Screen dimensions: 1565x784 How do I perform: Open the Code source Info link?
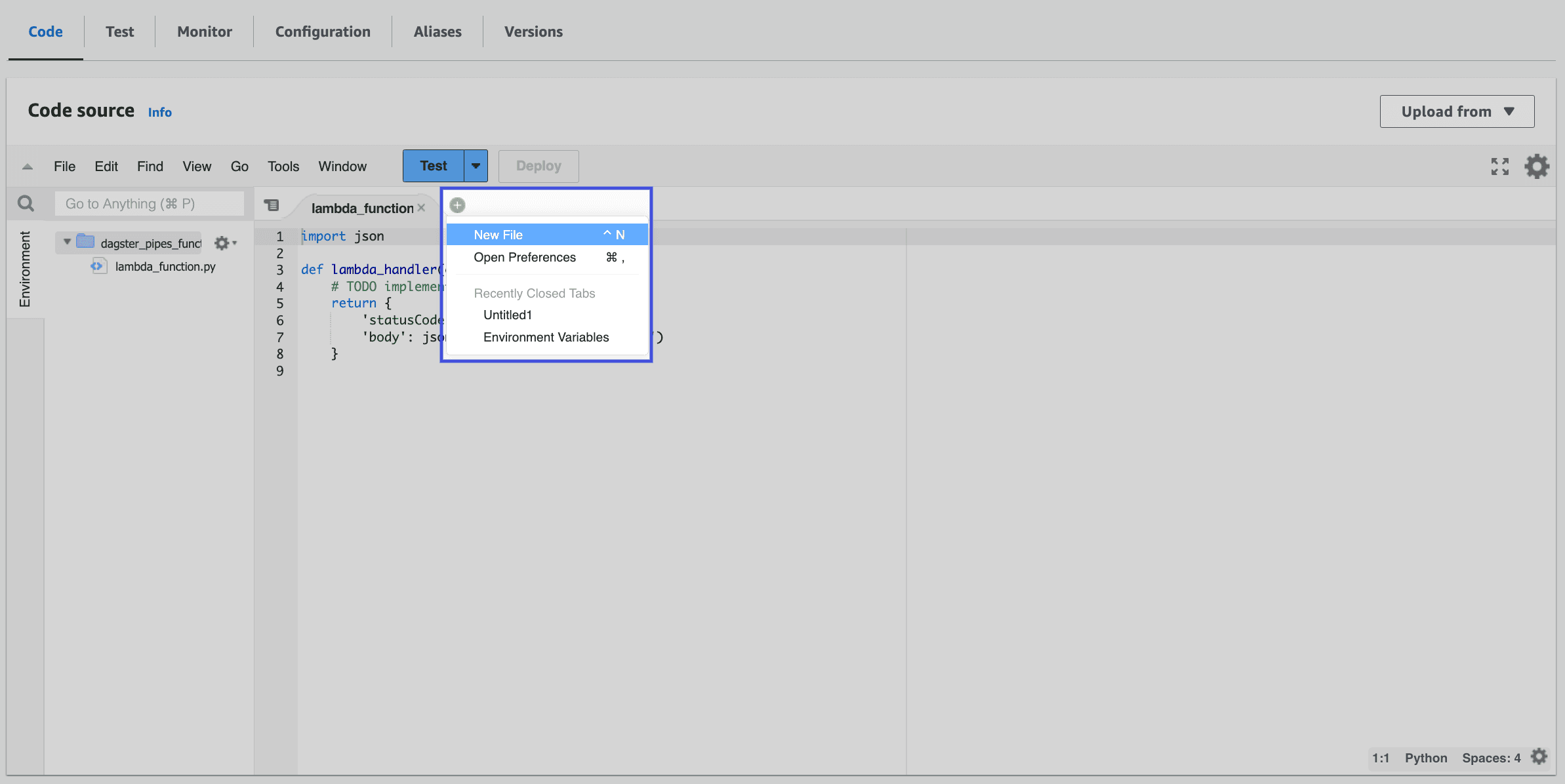pos(159,111)
